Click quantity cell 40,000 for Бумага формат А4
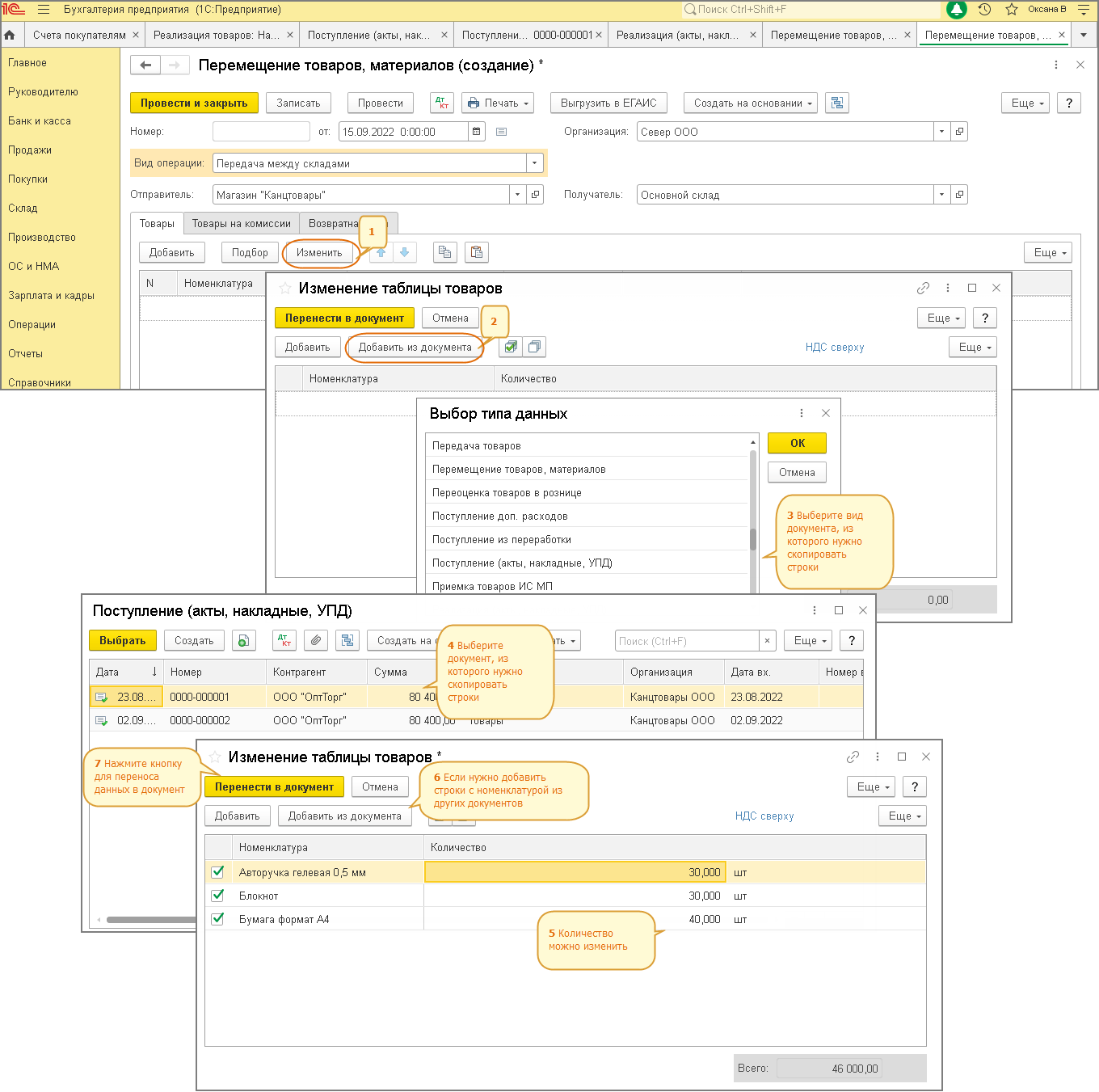Screen dimensions: 1099x1092 click(x=575, y=919)
